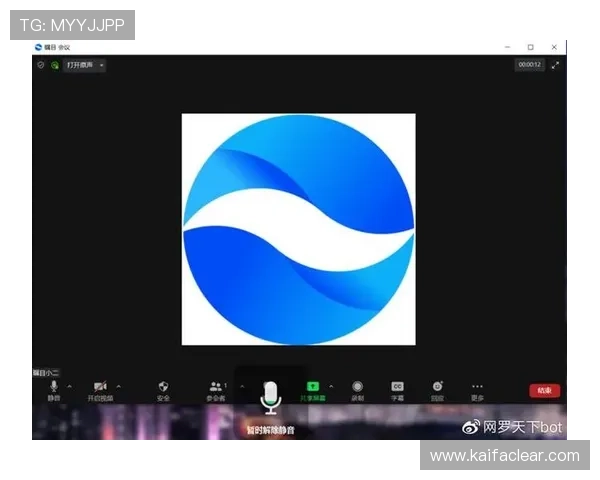Click the participant name label 瞩目小二
Viewport: 600px width, 480px height.
click(x=46, y=372)
